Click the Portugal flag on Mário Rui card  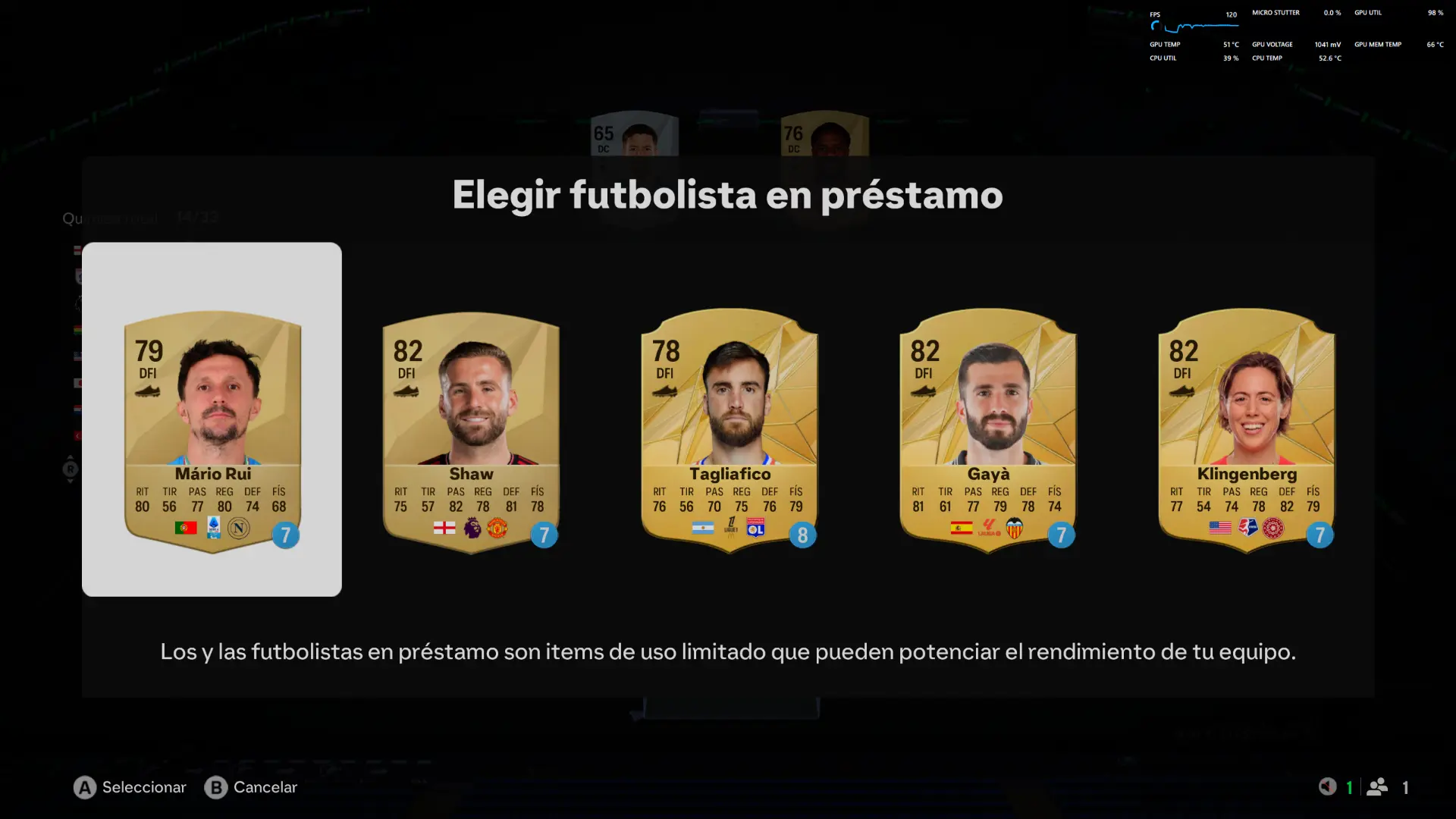point(186,528)
